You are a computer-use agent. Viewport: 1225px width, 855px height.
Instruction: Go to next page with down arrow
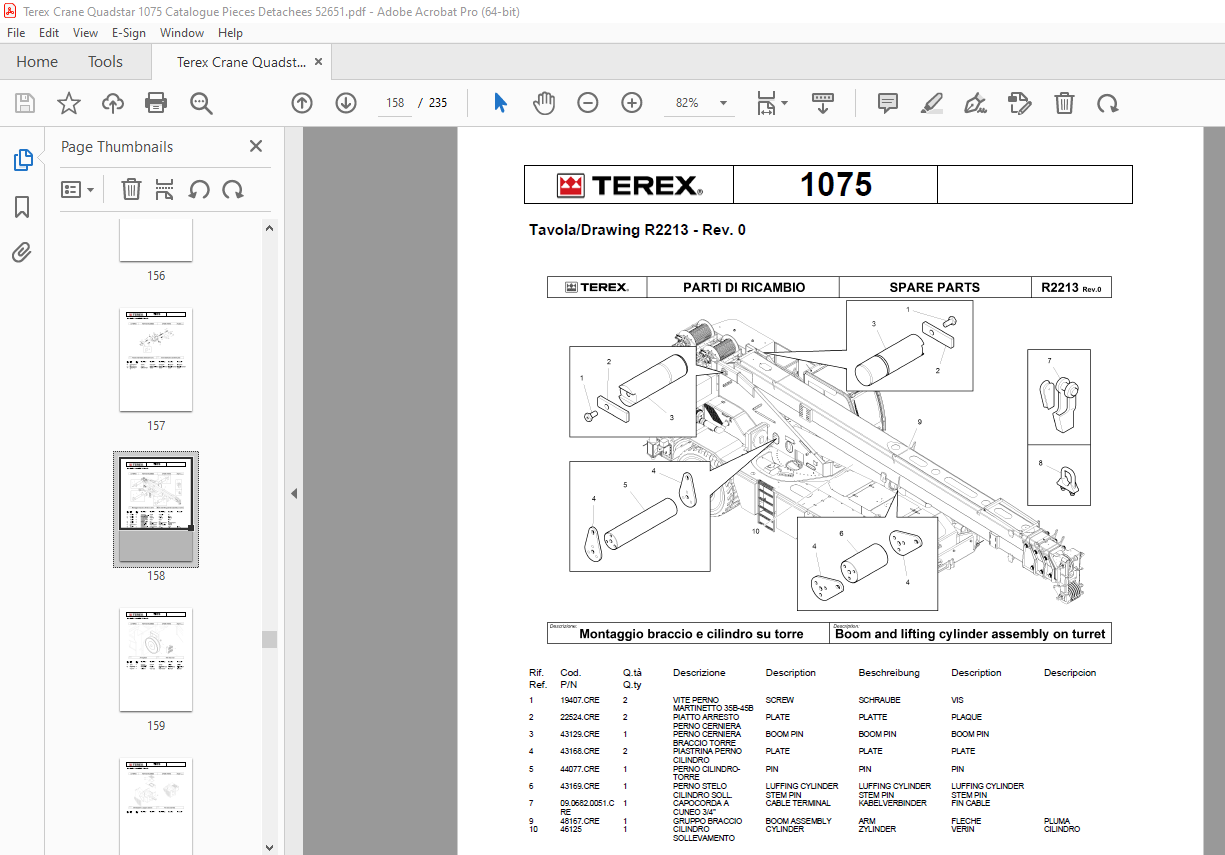pyautogui.click(x=346, y=103)
